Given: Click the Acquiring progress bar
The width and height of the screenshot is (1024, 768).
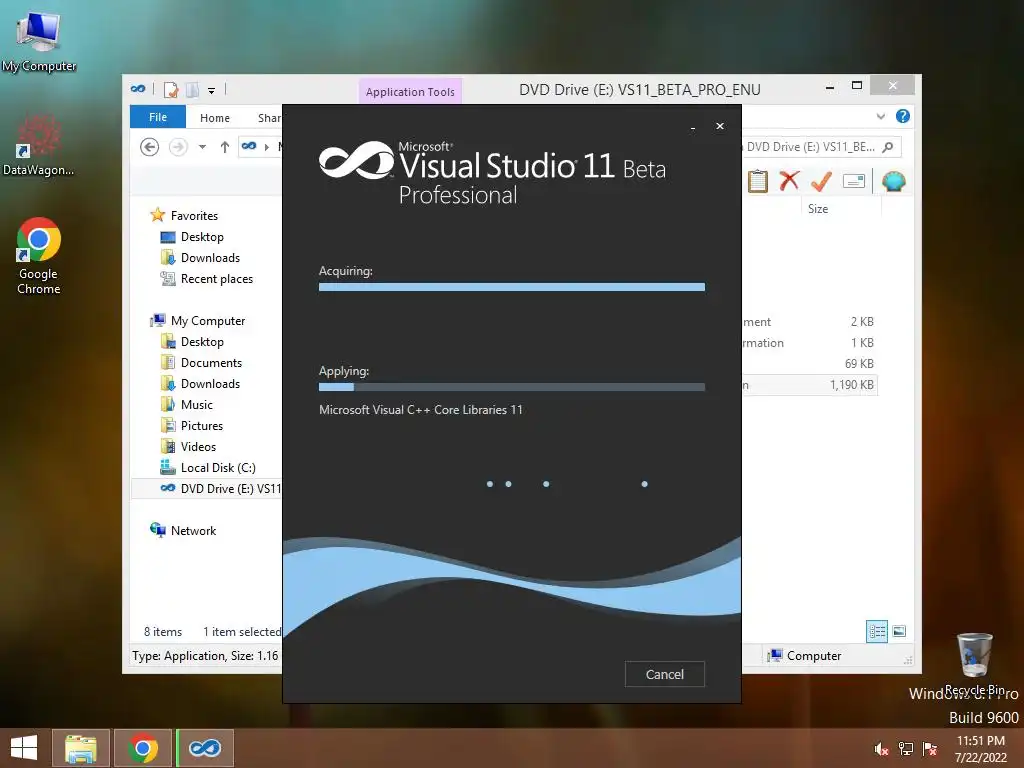Looking at the screenshot, I should [511, 287].
